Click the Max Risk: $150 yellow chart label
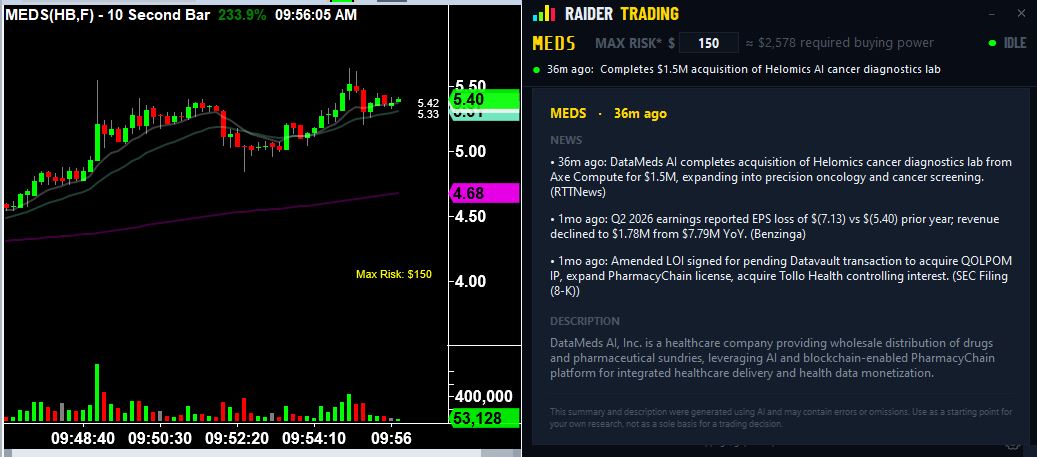This screenshot has height=457, width=1037. [394, 274]
